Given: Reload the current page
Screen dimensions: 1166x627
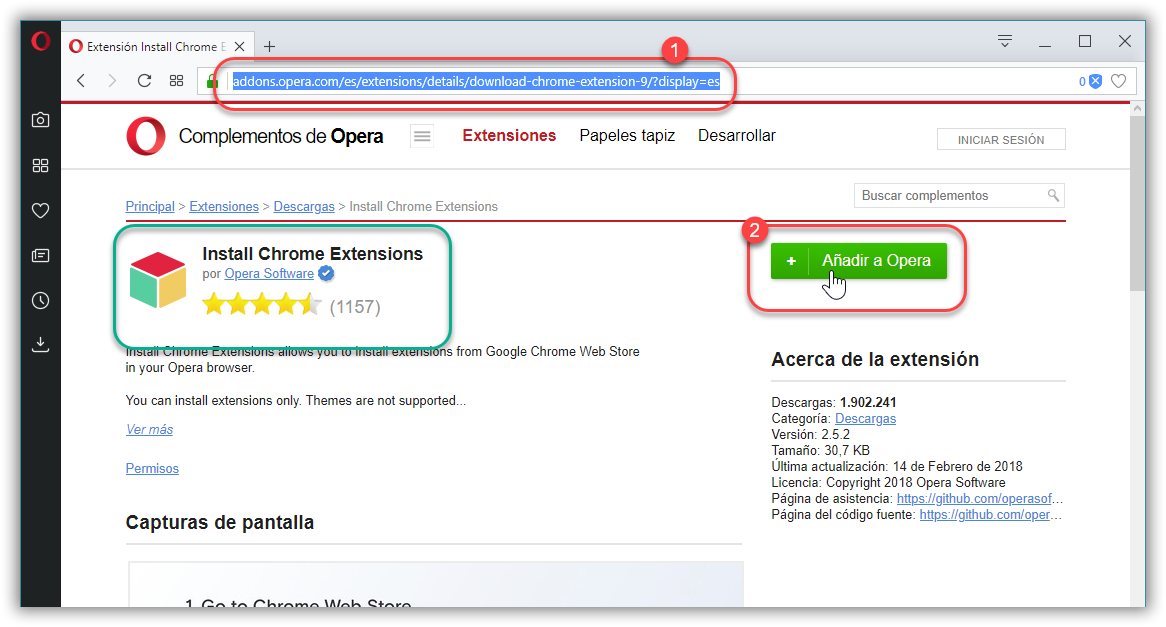Looking at the screenshot, I should click(144, 80).
